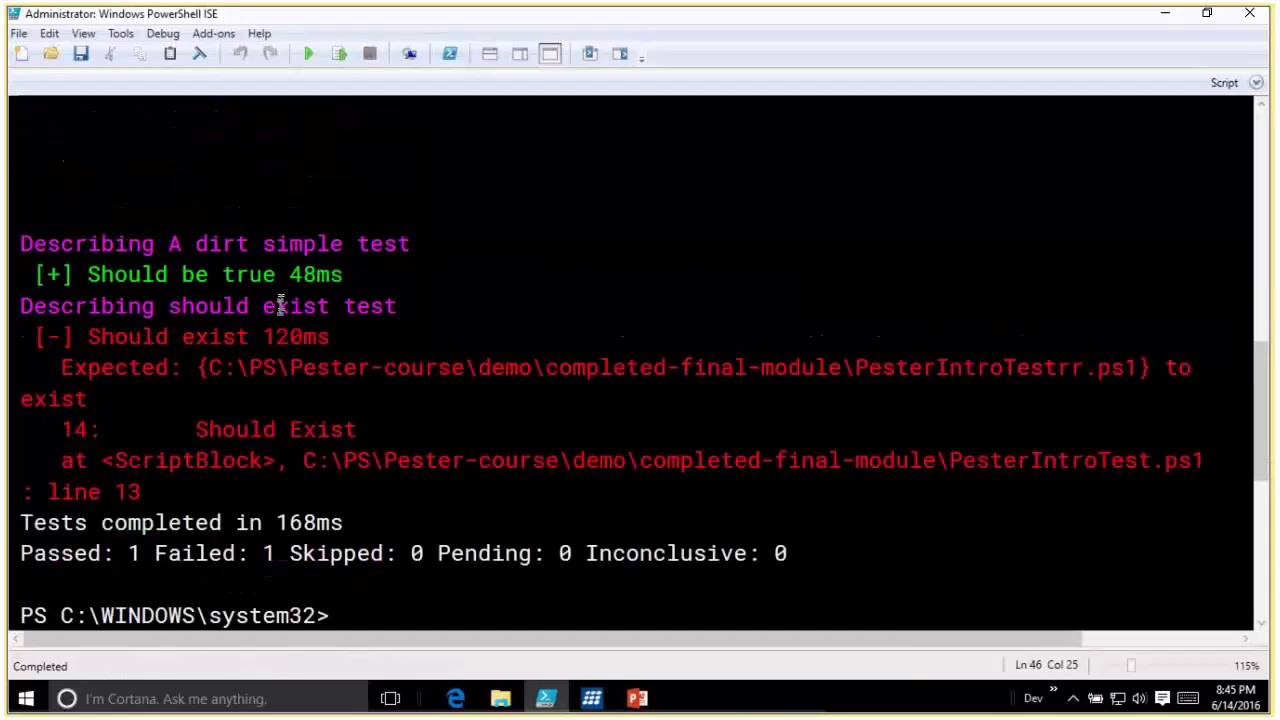
Task: Click the Completed status text
Action: point(40,666)
